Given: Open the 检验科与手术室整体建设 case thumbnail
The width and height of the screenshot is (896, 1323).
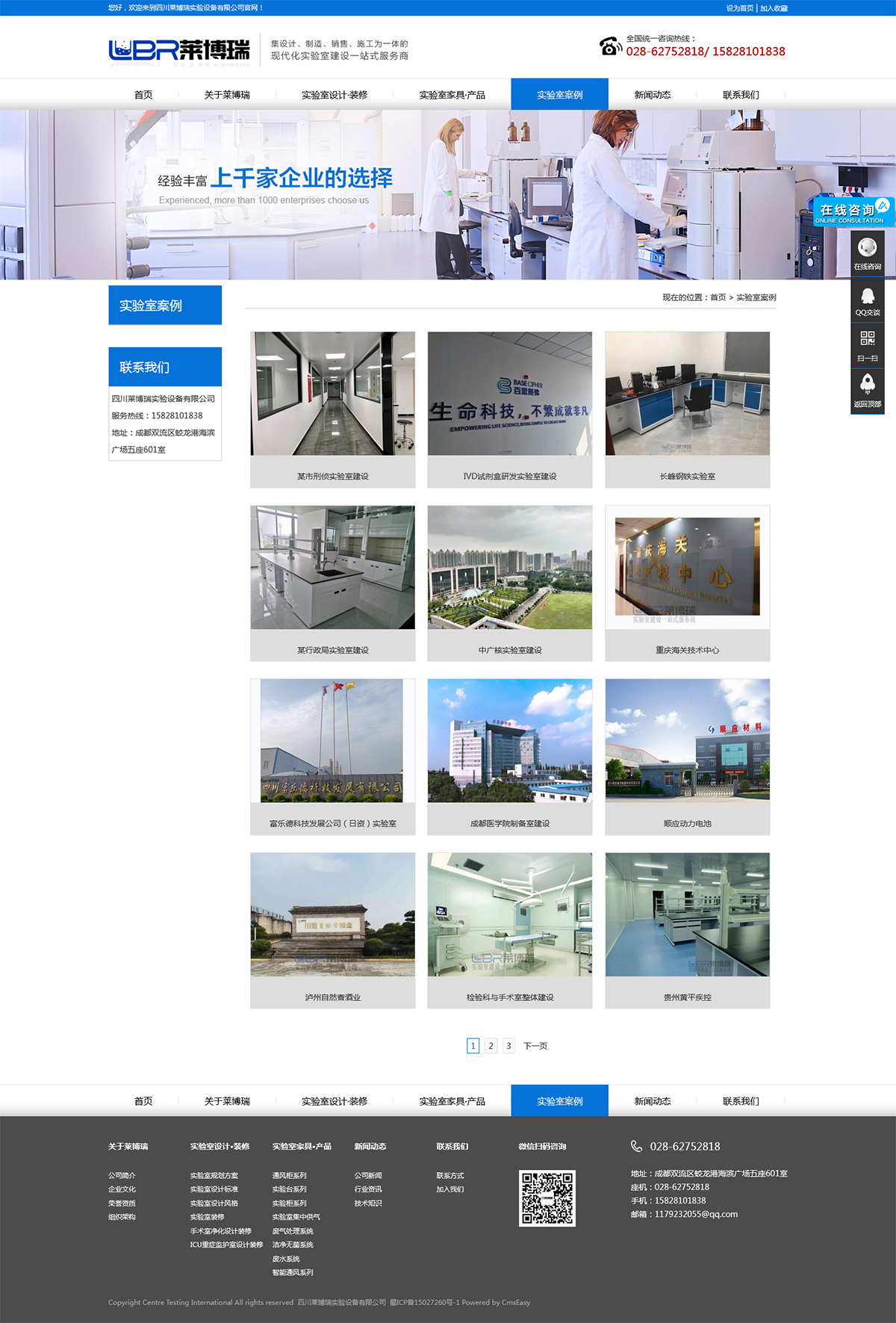Looking at the screenshot, I should 510,915.
